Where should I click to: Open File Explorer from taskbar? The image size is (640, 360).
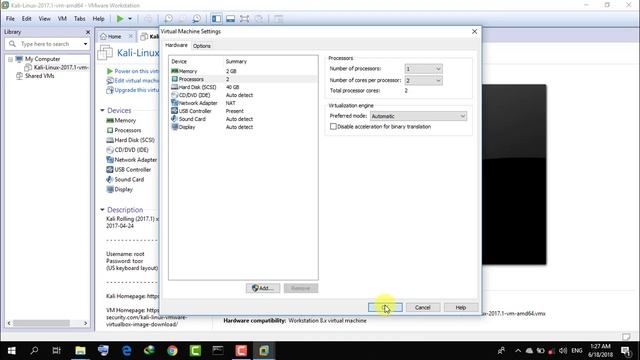click(80, 351)
